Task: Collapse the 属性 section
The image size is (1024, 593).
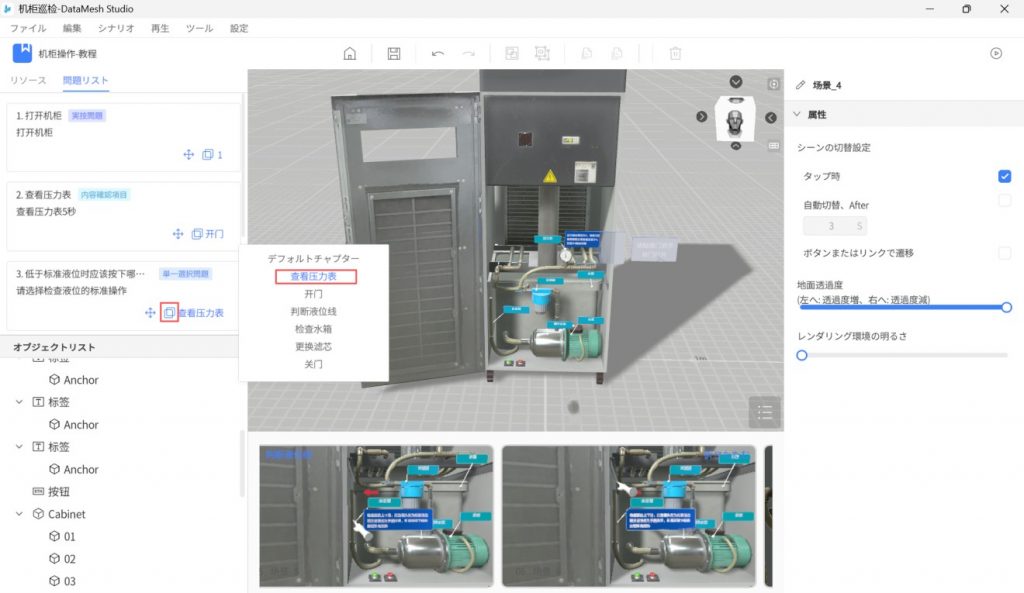Action: click(797, 115)
